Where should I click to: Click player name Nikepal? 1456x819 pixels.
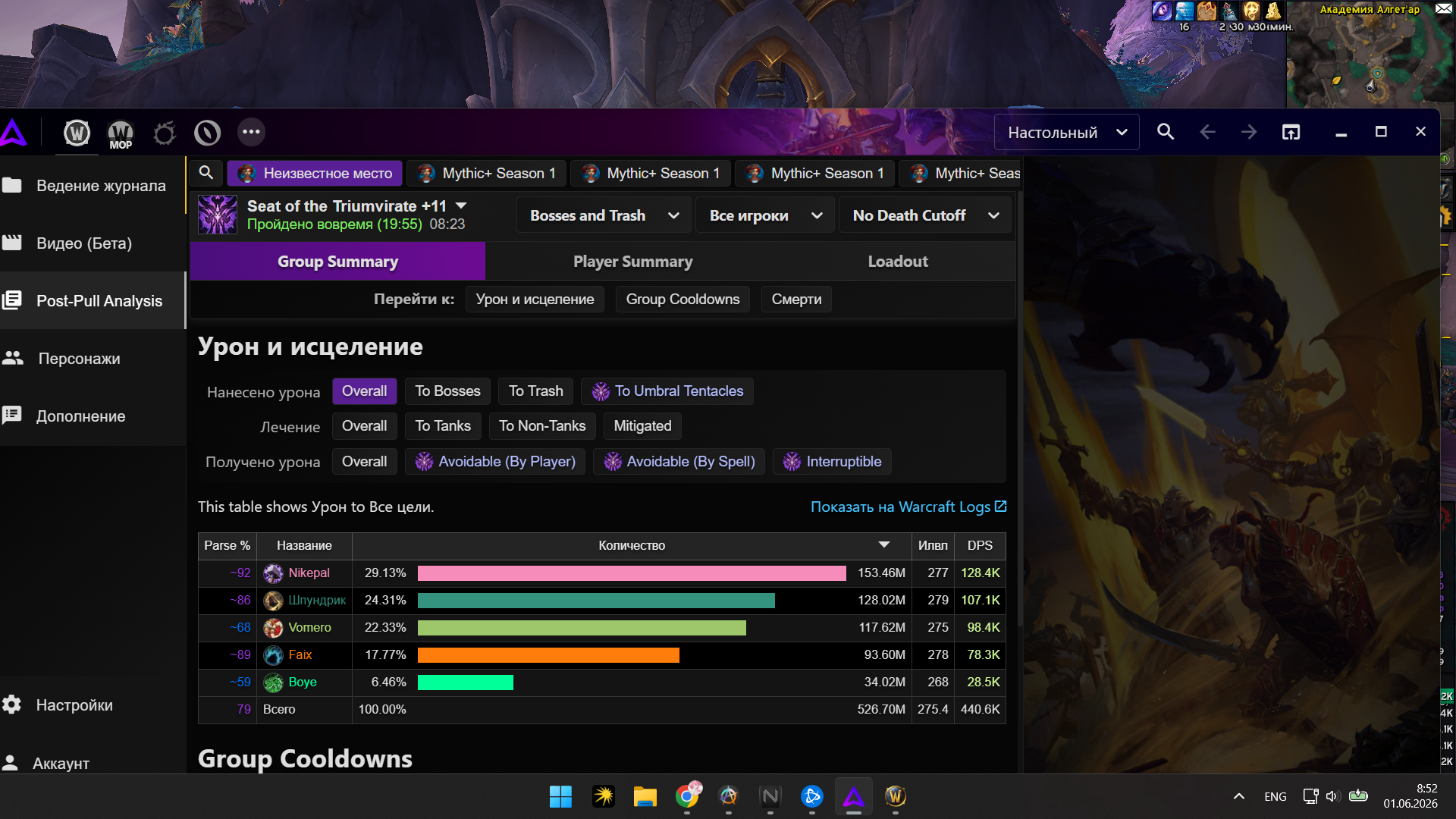pos(309,573)
